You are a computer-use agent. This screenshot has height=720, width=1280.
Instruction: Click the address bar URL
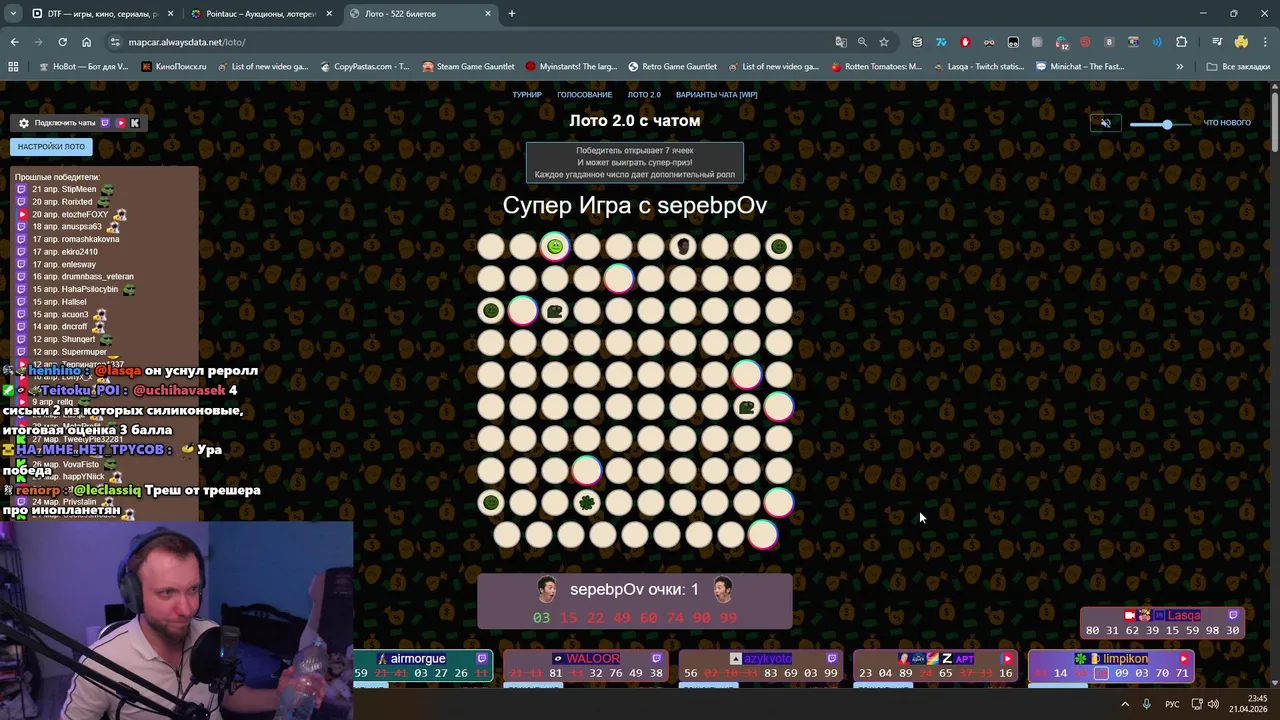[187, 42]
